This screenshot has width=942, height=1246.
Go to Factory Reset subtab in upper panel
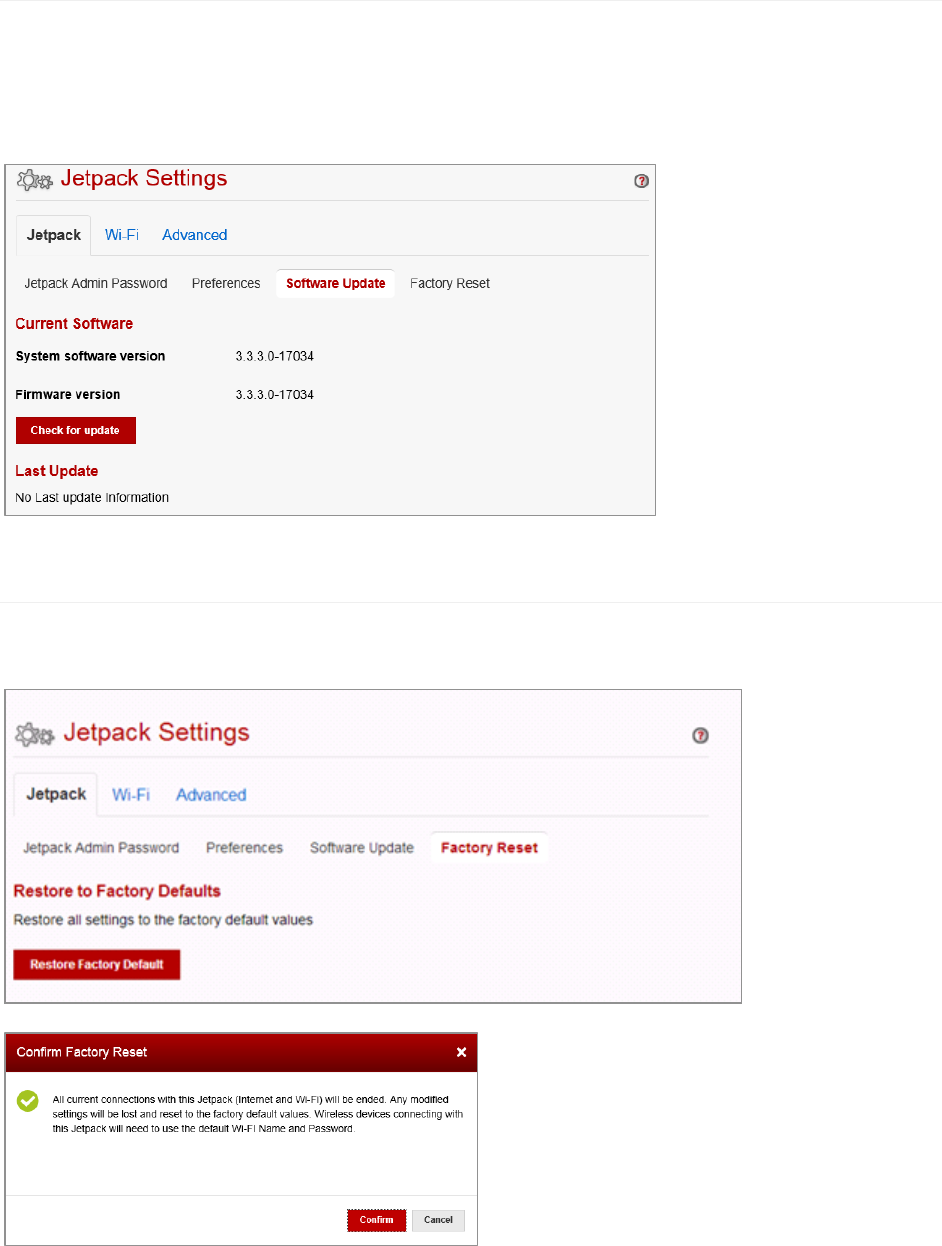450,283
